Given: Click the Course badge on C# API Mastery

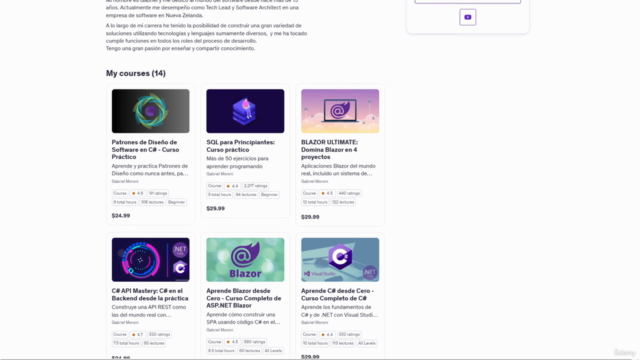Looking at the screenshot, I should pos(120,334).
